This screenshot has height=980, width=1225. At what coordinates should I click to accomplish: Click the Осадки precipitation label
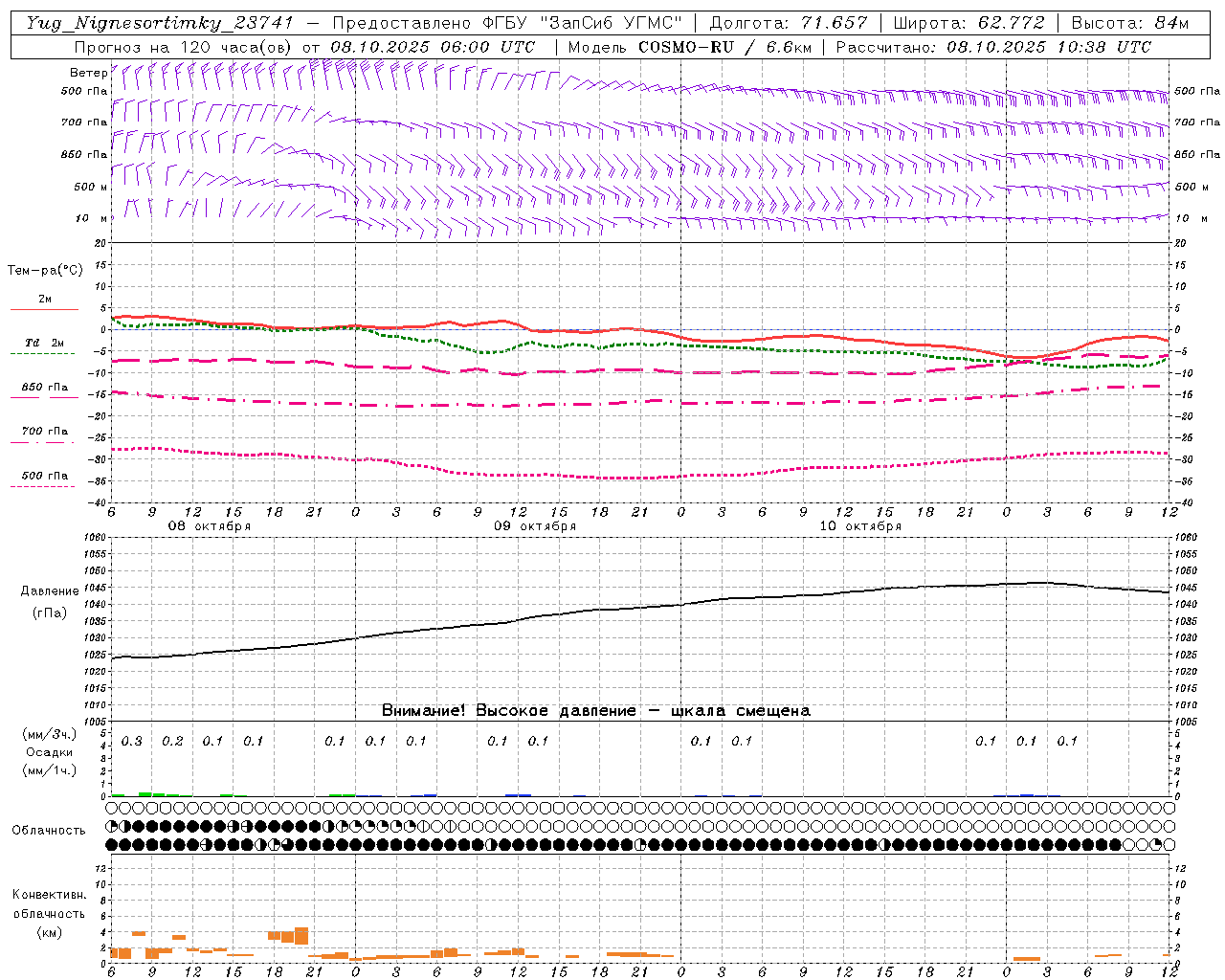click(x=50, y=752)
